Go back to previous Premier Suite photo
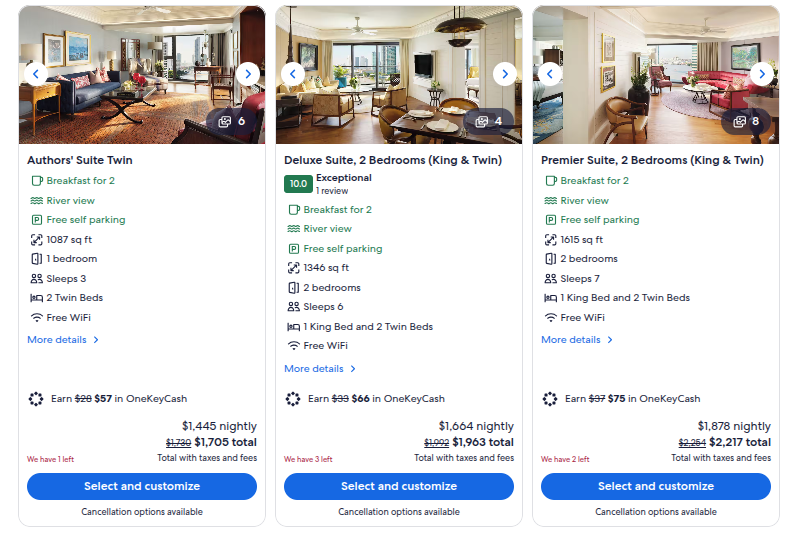Image resolution: width=807 pixels, height=536 pixels. (550, 74)
